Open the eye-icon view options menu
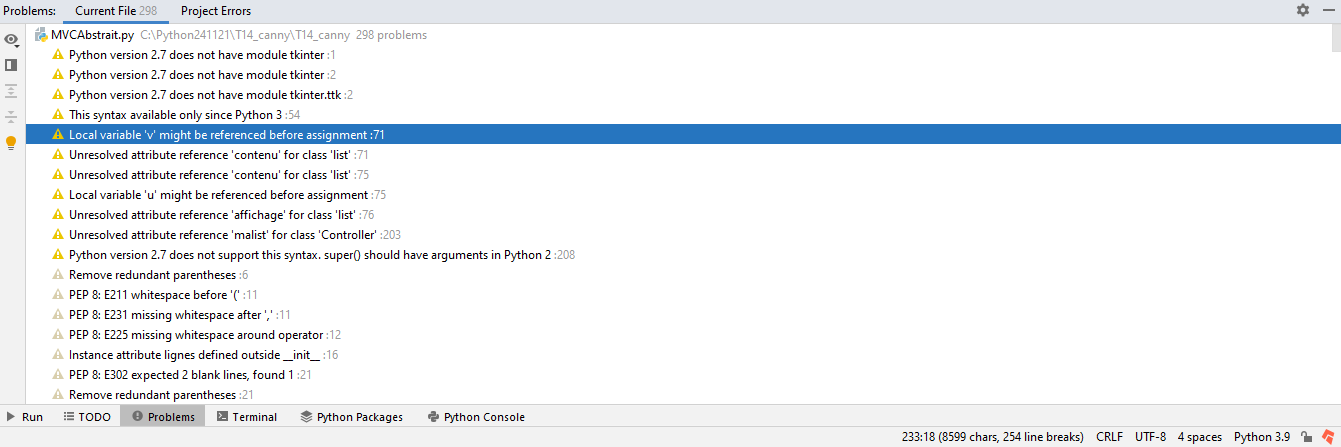1341x447 pixels. click(11, 40)
